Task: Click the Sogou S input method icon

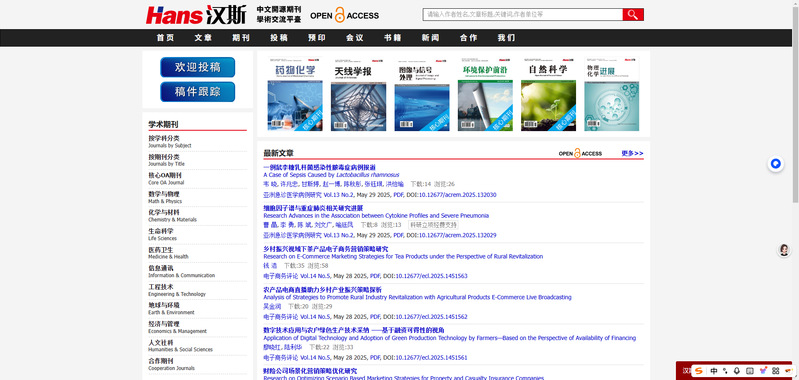Action: pos(699,370)
